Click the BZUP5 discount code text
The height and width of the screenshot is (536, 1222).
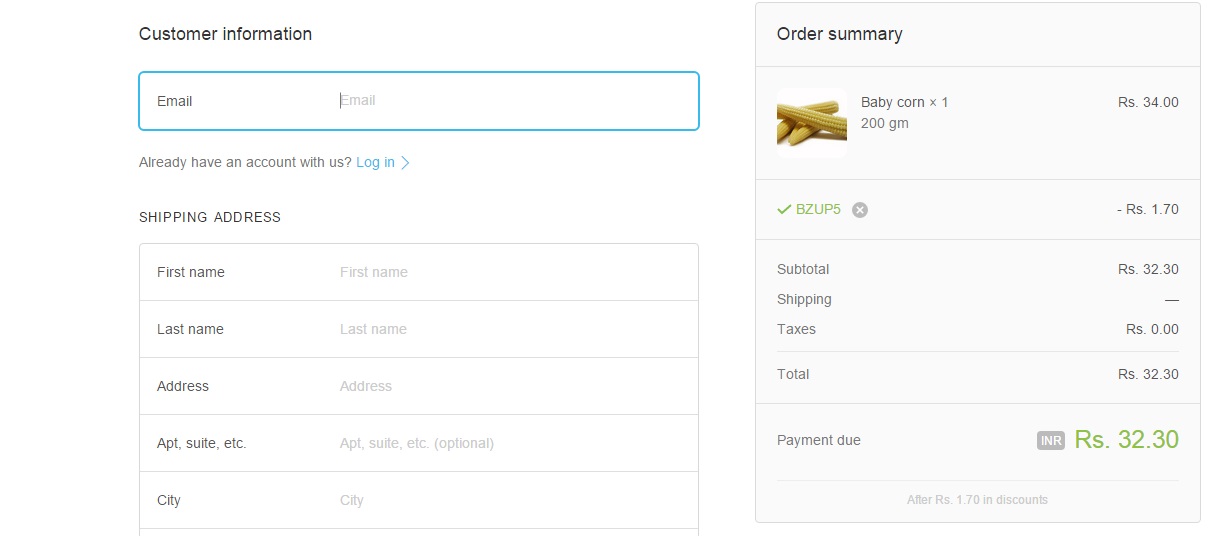point(818,210)
